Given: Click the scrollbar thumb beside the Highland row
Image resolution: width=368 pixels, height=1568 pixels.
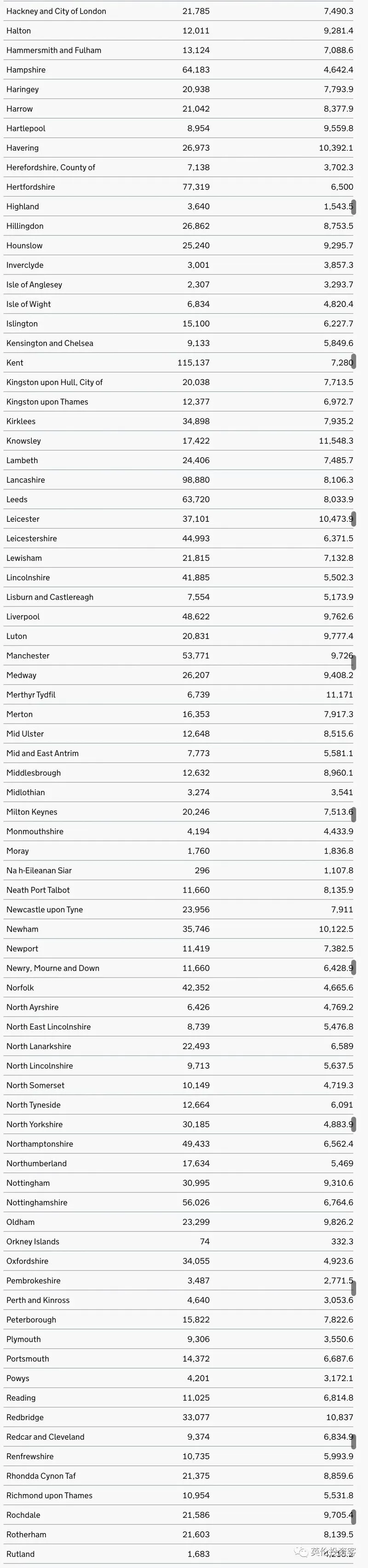Looking at the screenshot, I should click(x=353, y=207).
